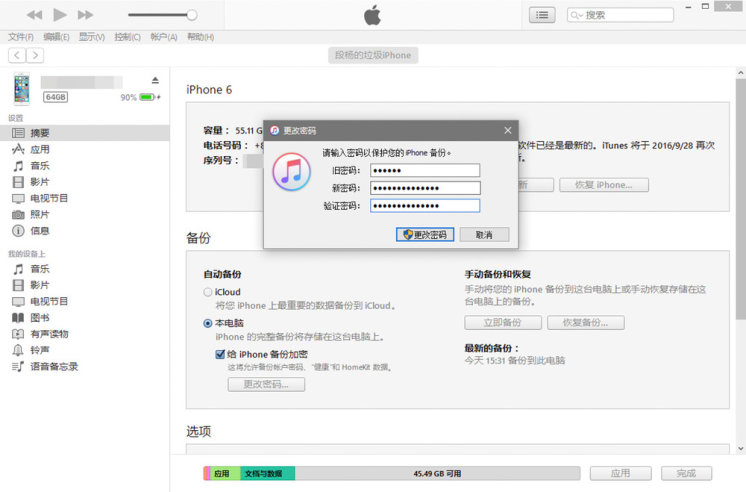The height and width of the screenshot is (492, 746).
Task: Click the 旧密码 old password field
Action: pyautogui.click(x=425, y=170)
